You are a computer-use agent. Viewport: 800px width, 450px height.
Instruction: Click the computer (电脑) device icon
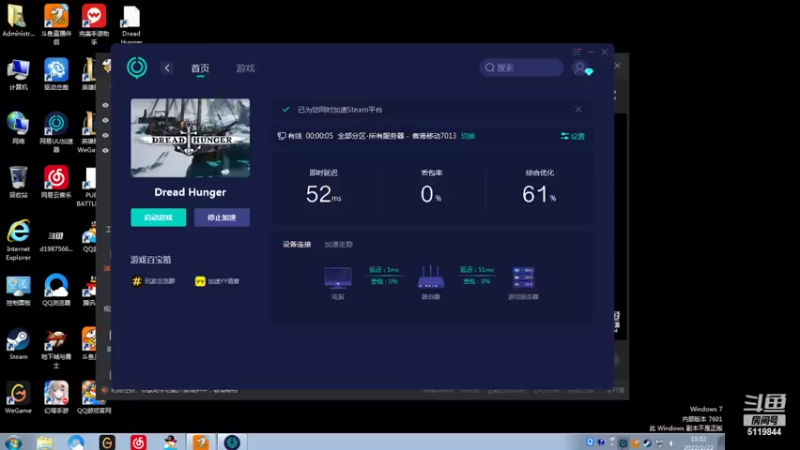[x=338, y=278]
